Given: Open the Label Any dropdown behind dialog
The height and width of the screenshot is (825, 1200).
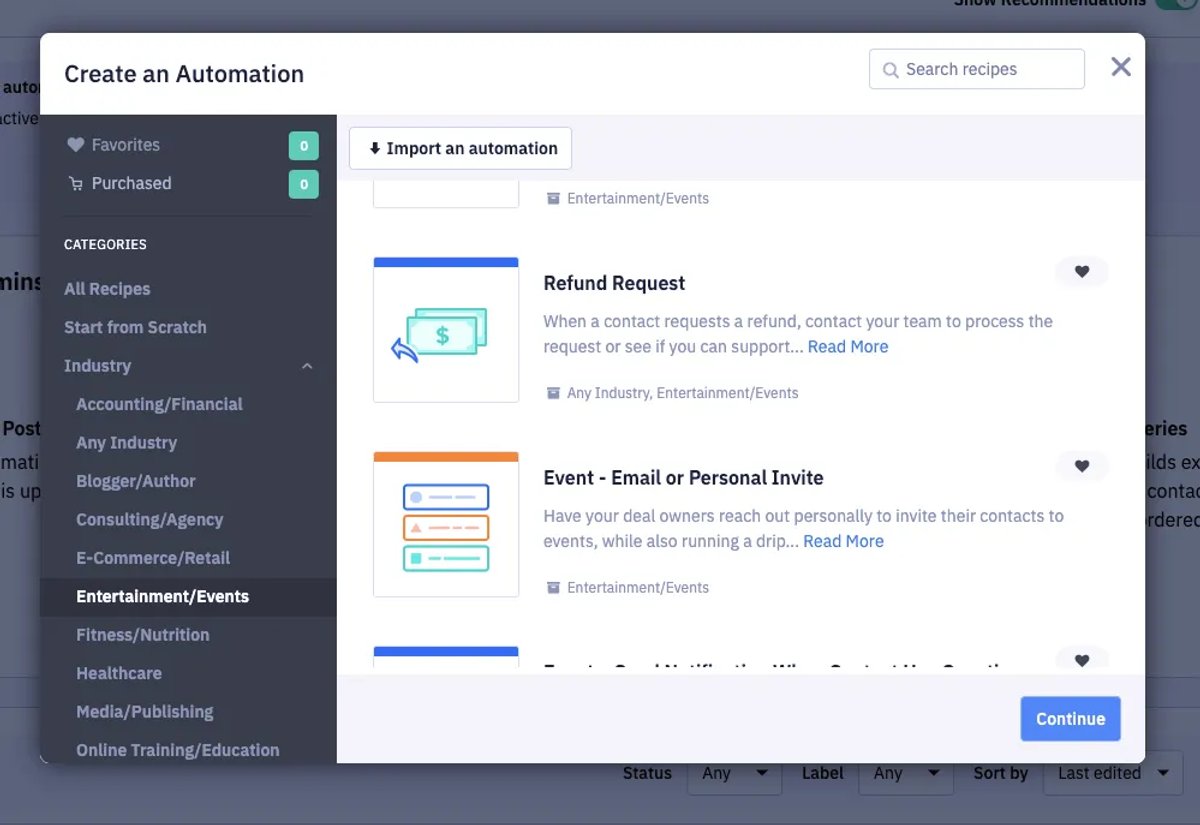Looking at the screenshot, I should pos(906,773).
